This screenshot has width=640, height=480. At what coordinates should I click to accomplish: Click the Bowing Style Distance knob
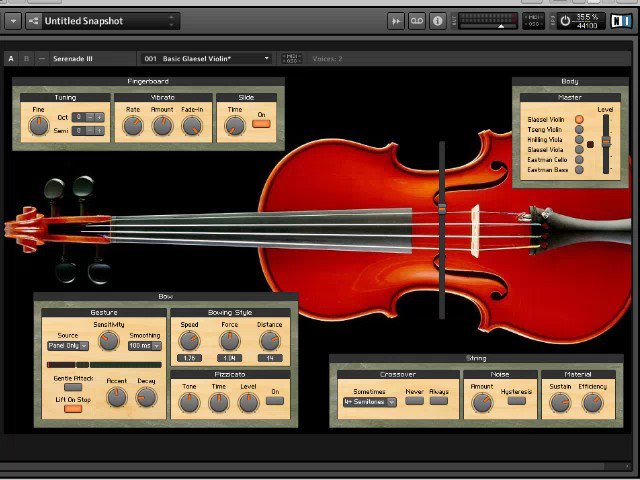coord(270,340)
